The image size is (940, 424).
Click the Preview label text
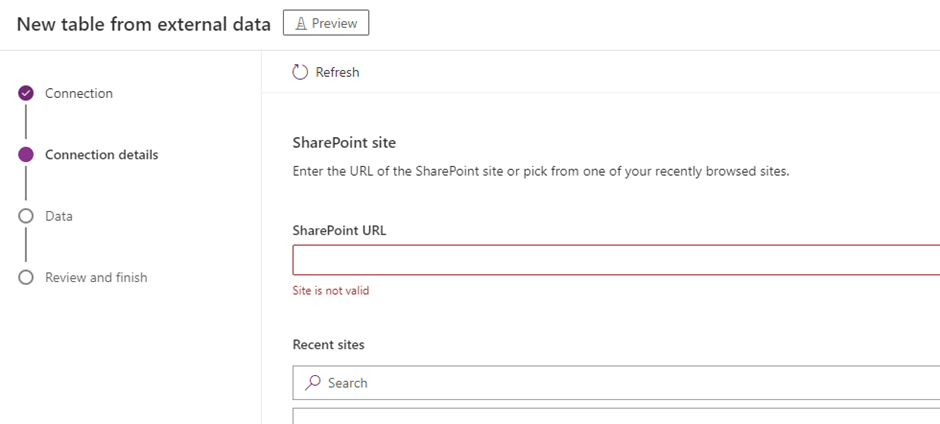coord(334,23)
